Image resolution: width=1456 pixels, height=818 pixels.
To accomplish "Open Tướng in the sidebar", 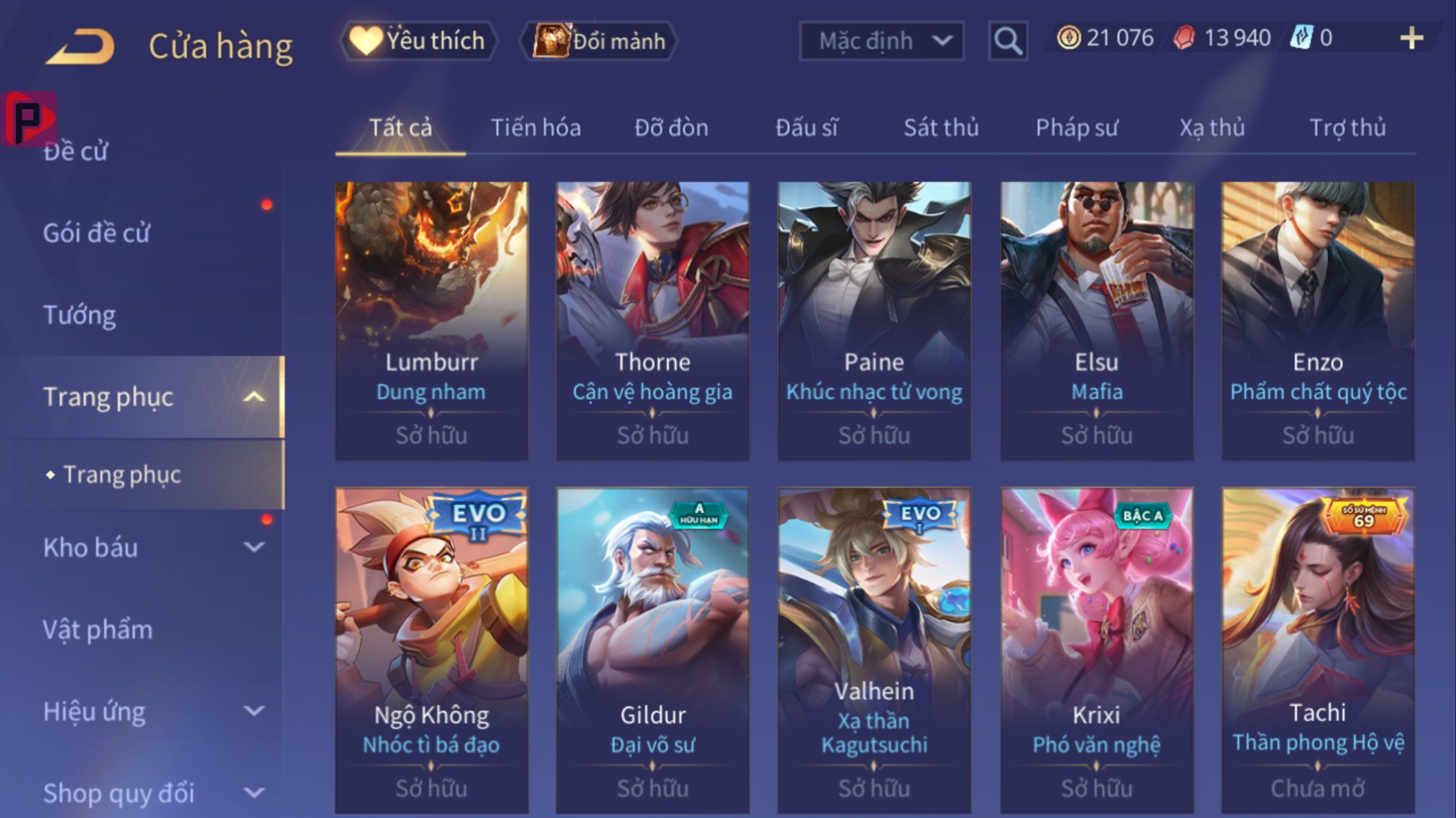I will coord(79,315).
